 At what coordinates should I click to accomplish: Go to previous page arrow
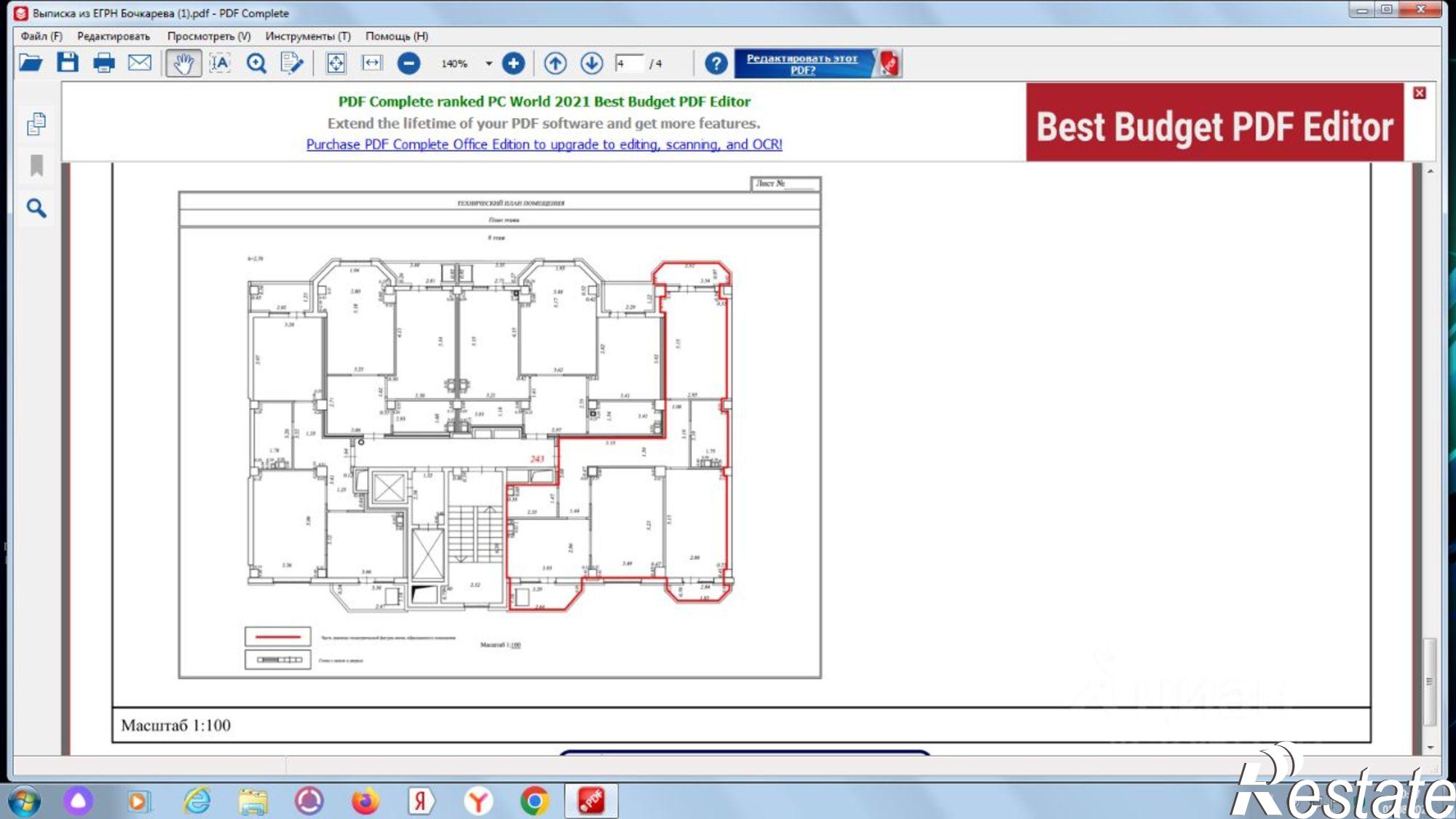[x=555, y=63]
